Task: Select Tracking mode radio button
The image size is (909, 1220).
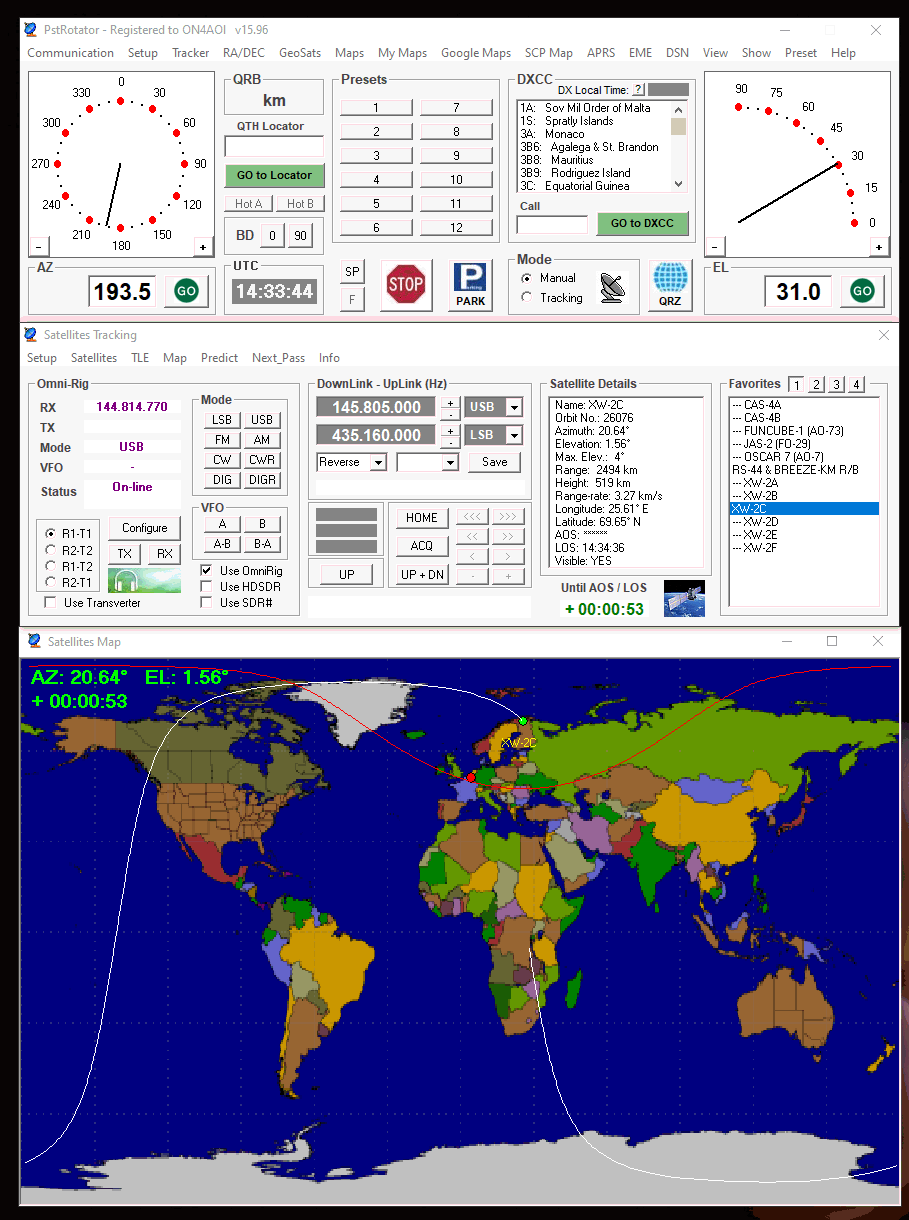Action: [526, 298]
